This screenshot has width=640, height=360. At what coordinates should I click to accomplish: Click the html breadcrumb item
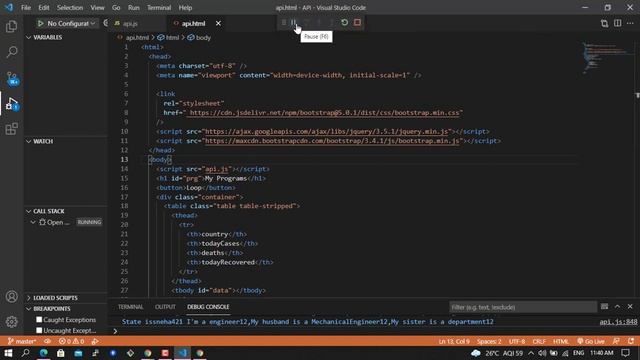pos(168,38)
